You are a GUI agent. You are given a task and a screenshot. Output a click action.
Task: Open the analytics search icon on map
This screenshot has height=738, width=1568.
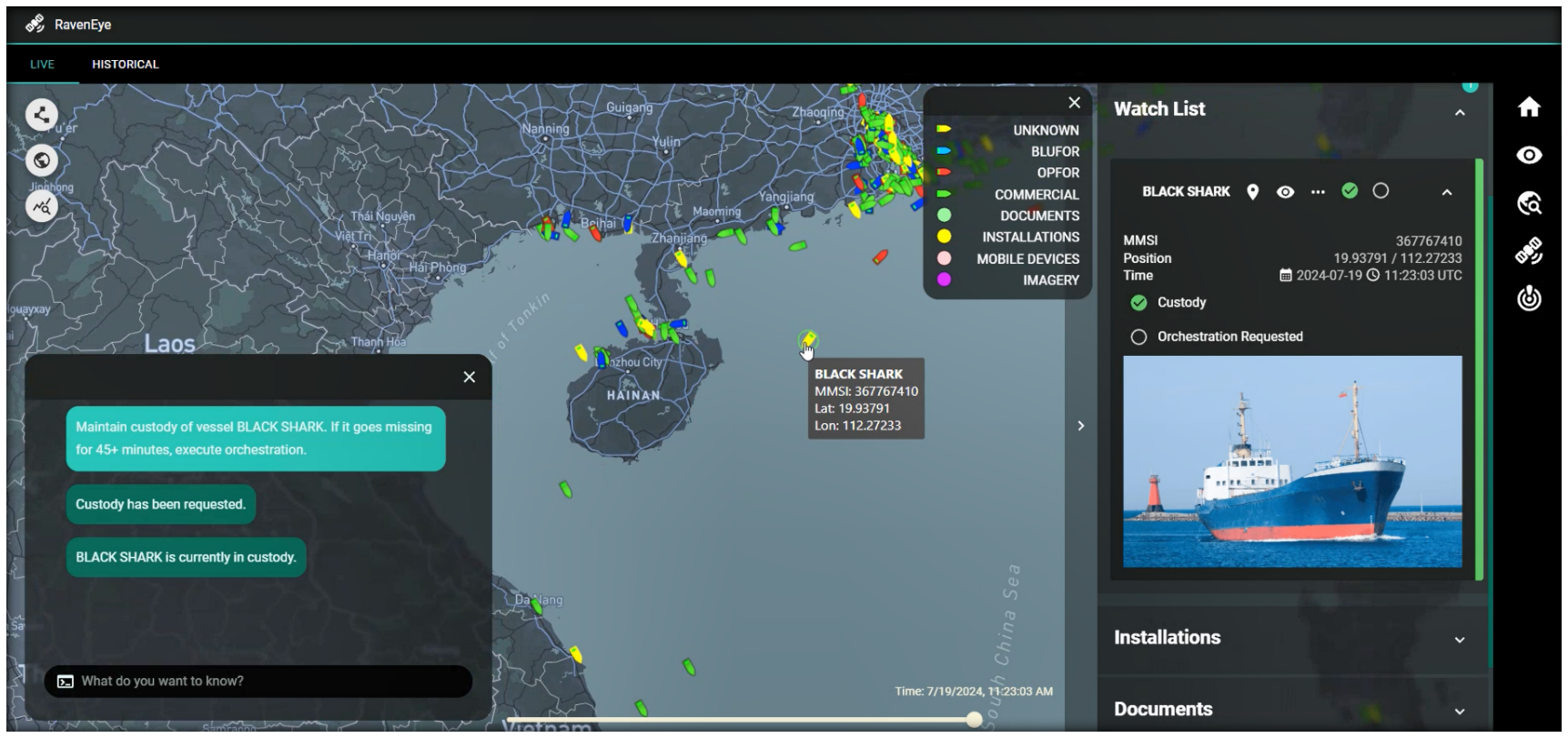(41, 207)
